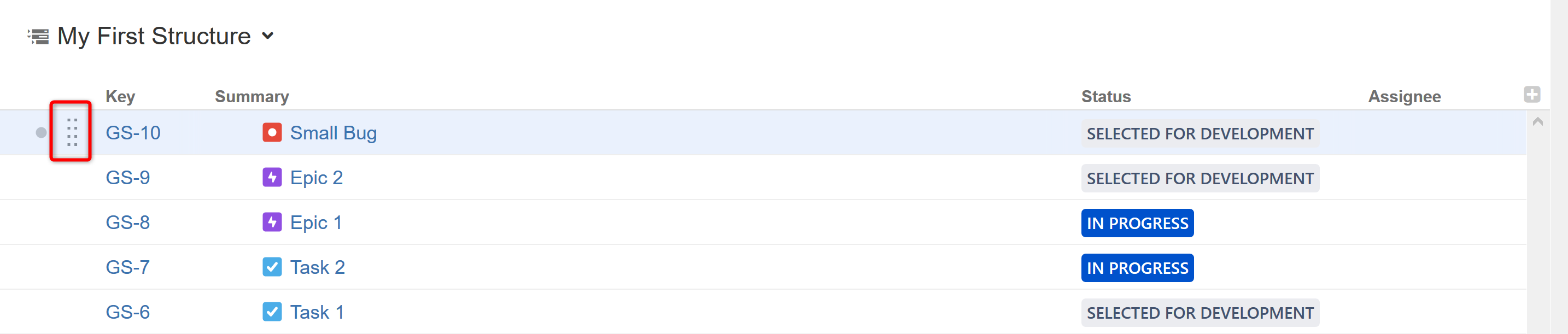This screenshot has width=1568, height=334.
Task: Open the My First Structure dropdown
Action: [268, 36]
